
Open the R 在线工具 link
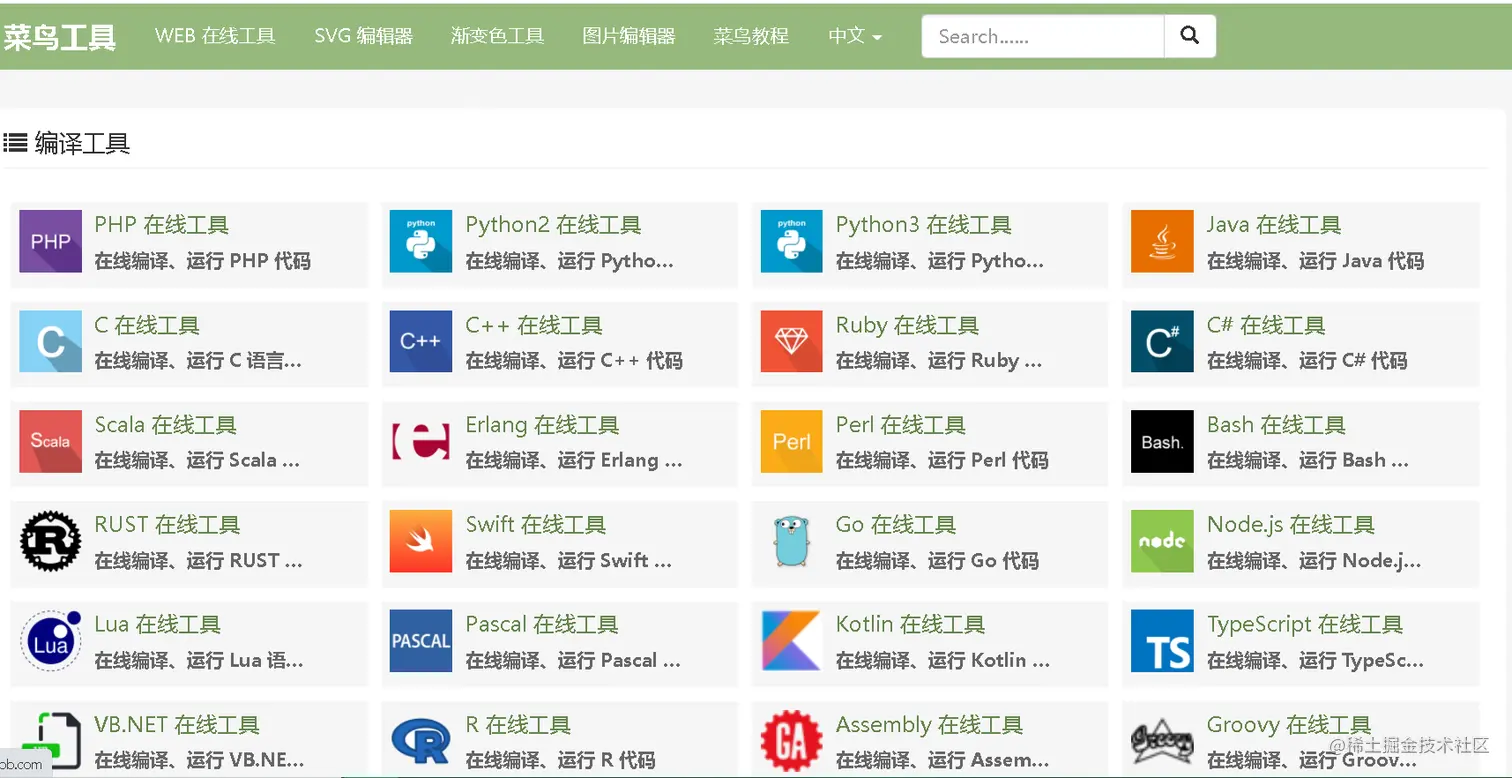[x=518, y=725]
